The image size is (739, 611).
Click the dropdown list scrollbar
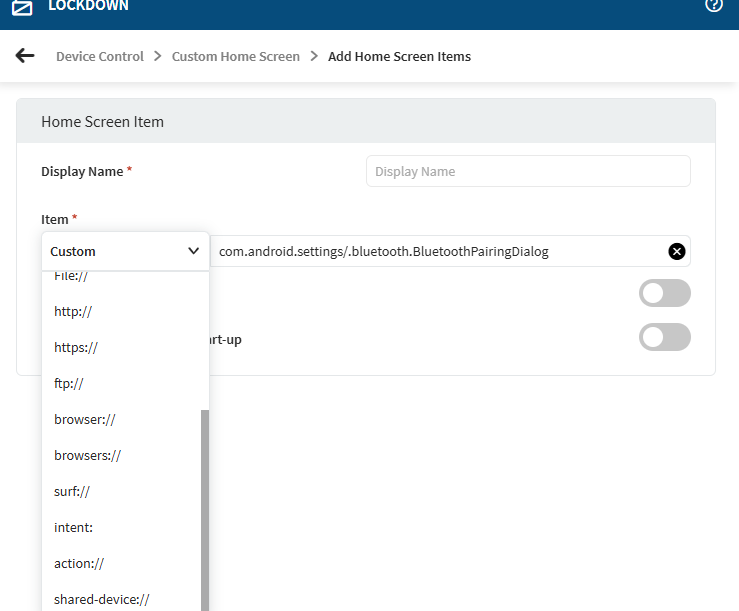[205, 500]
